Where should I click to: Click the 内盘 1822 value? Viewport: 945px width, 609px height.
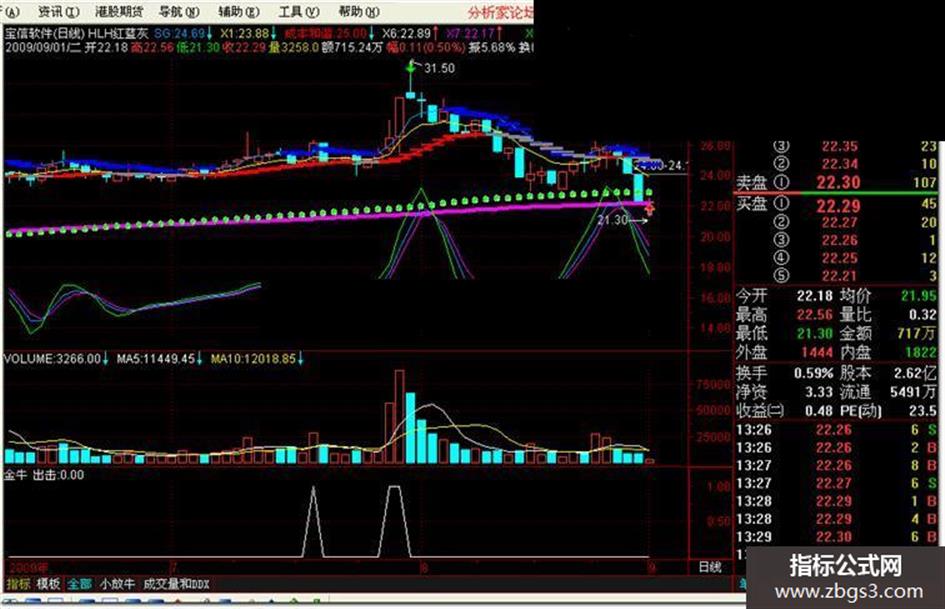pyautogui.click(x=921, y=352)
